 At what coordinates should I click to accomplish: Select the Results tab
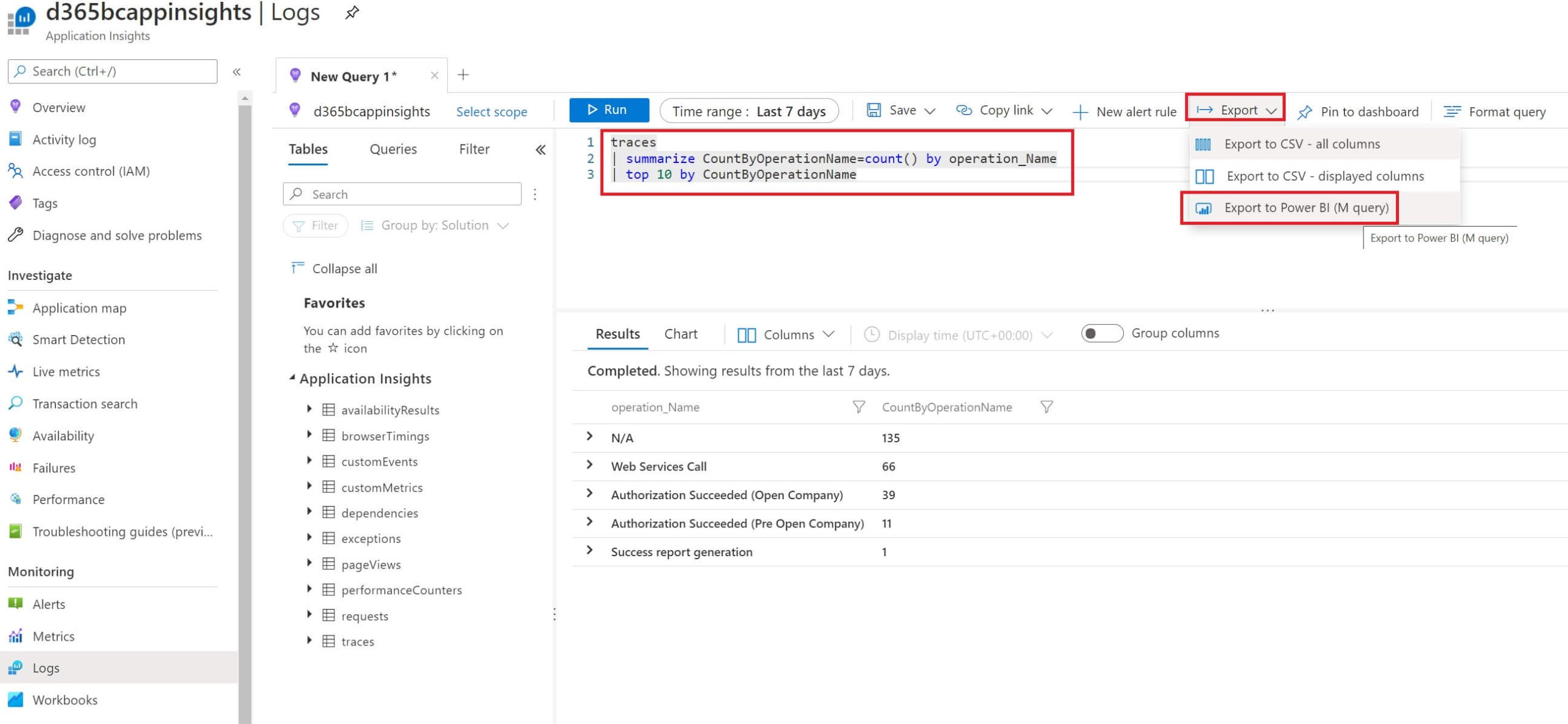(617, 334)
